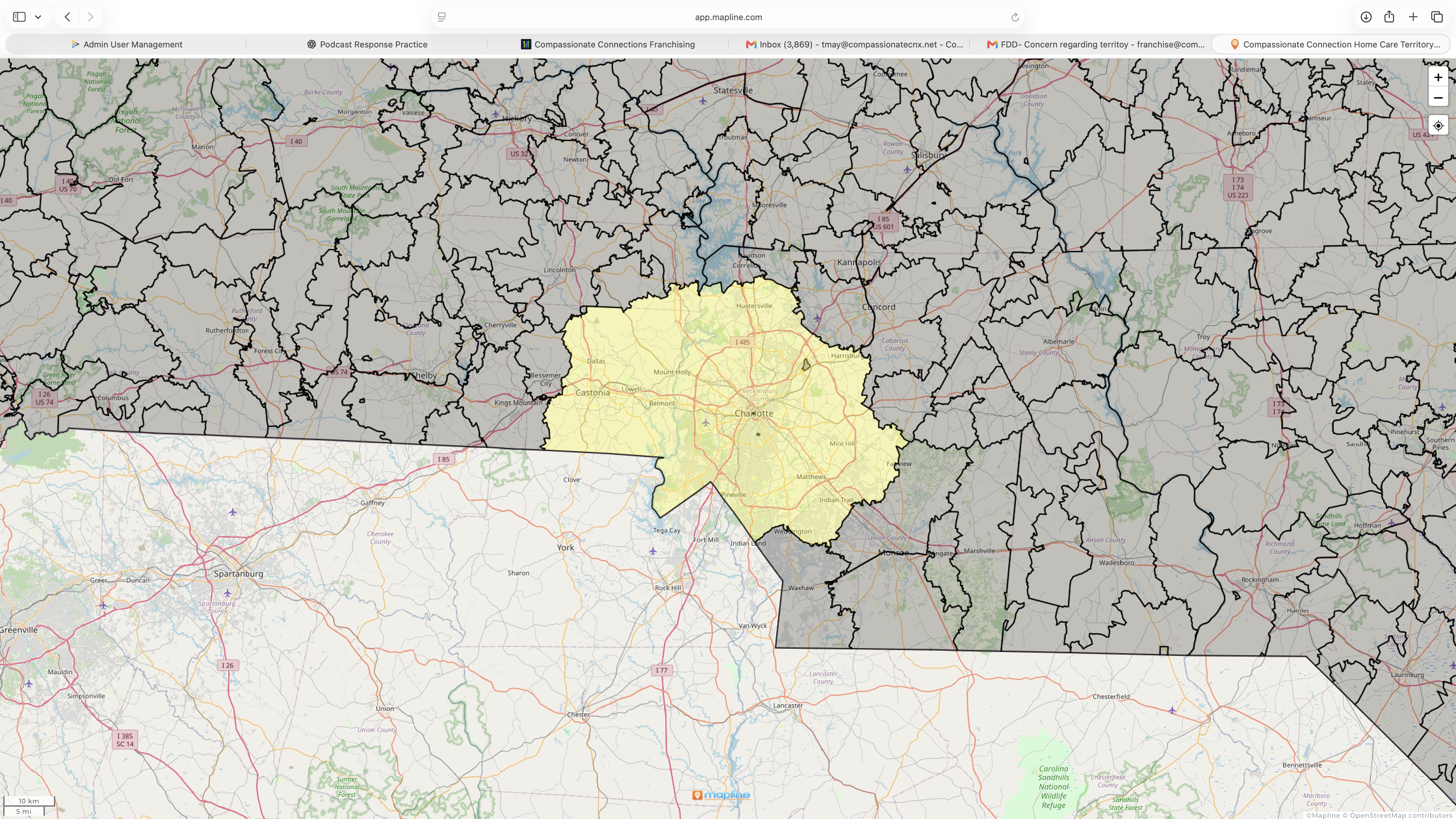Image resolution: width=1456 pixels, height=819 pixels.
Task: Switch to Podcast Response Practice tab
Action: (x=367, y=44)
